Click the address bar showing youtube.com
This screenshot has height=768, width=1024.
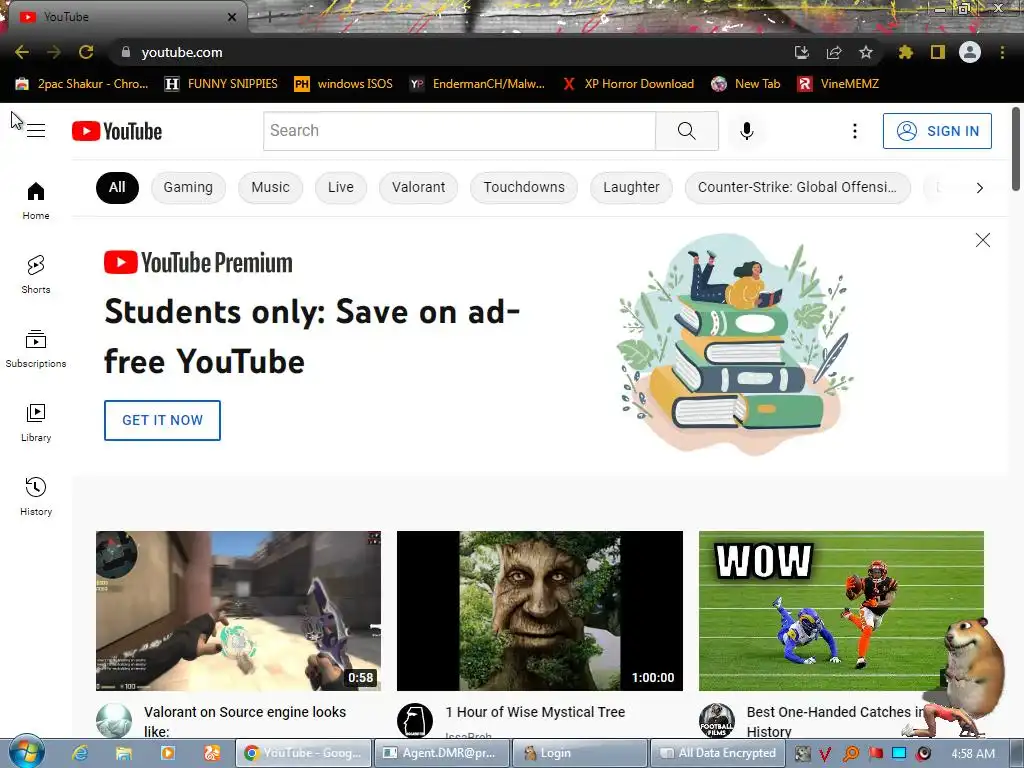point(451,52)
